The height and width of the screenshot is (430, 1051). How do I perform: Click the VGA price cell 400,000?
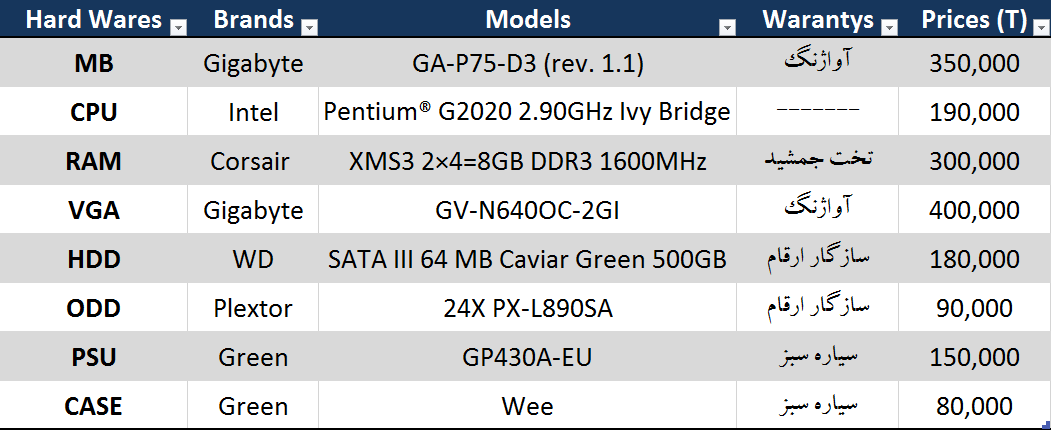[x=974, y=210]
